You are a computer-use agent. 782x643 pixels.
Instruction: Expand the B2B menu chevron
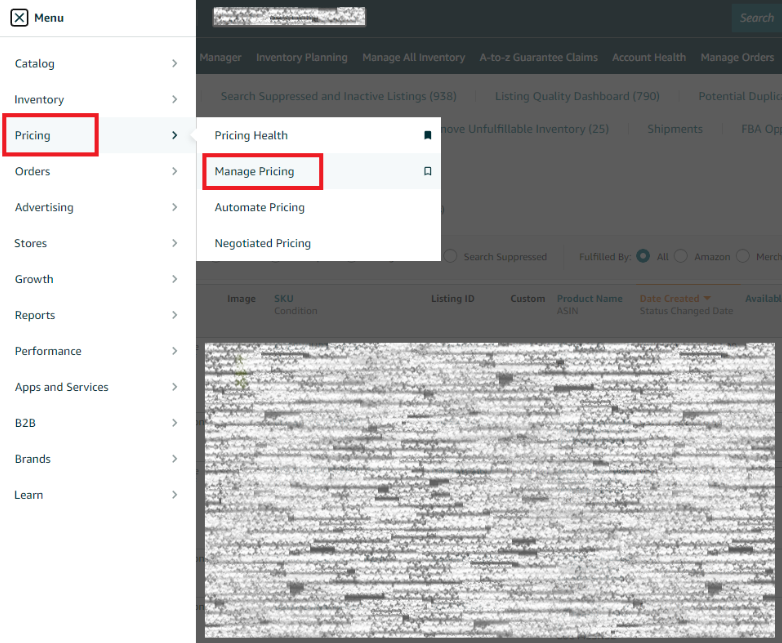[x=175, y=423]
